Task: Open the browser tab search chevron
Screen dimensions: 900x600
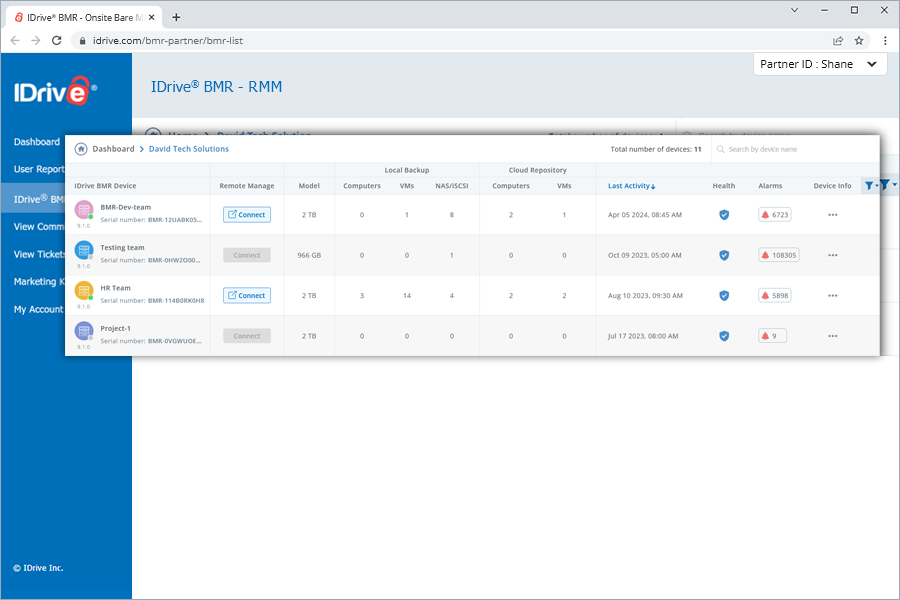Action: (794, 10)
